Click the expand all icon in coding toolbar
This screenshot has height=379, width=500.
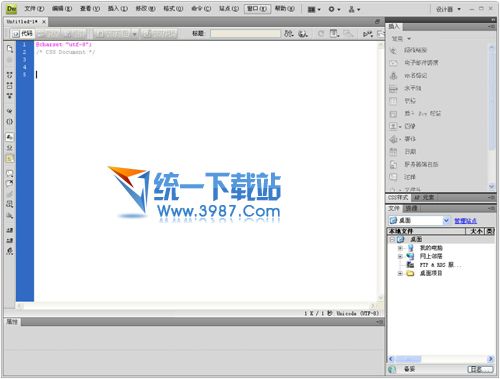10,96
